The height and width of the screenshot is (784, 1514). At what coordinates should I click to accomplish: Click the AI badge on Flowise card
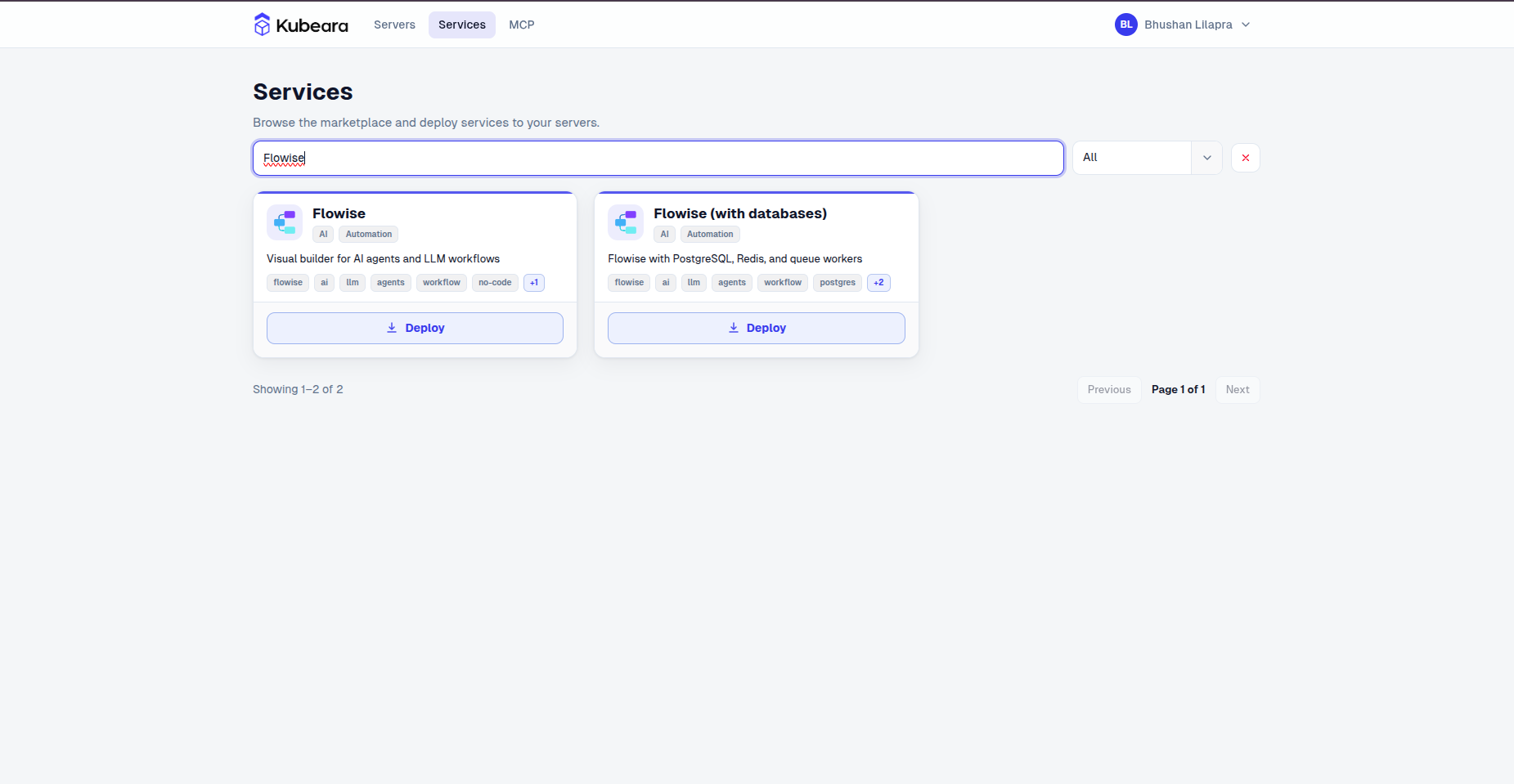click(323, 234)
